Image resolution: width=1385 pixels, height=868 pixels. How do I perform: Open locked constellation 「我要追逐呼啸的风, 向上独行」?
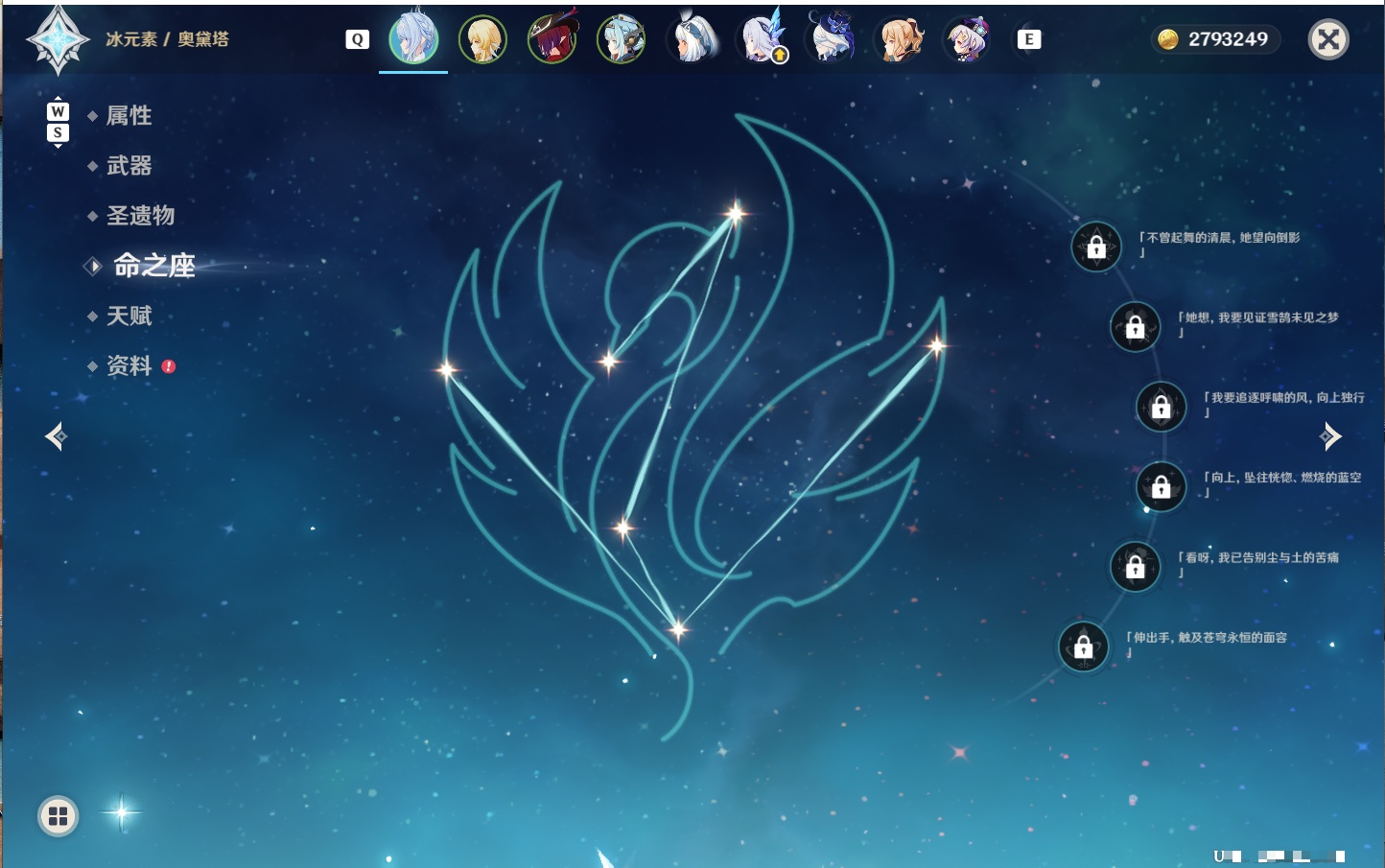click(x=1162, y=407)
